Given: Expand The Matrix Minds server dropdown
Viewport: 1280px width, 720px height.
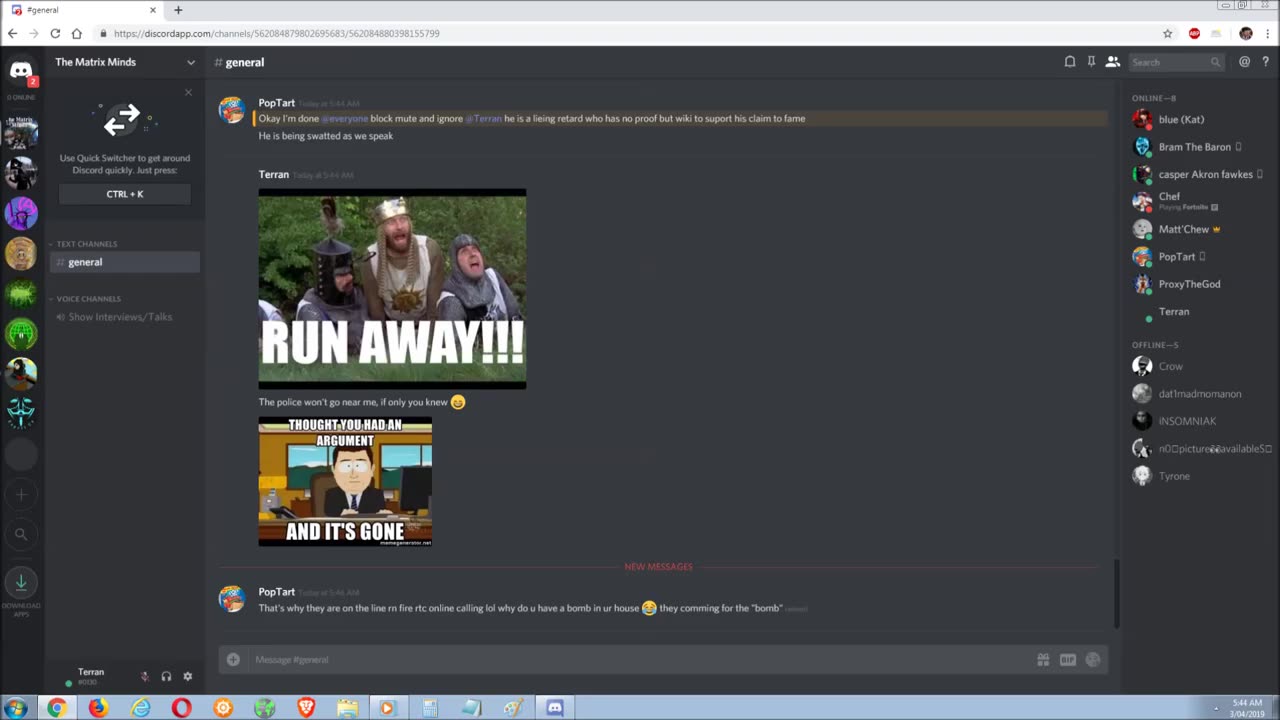Looking at the screenshot, I should click(191, 62).
